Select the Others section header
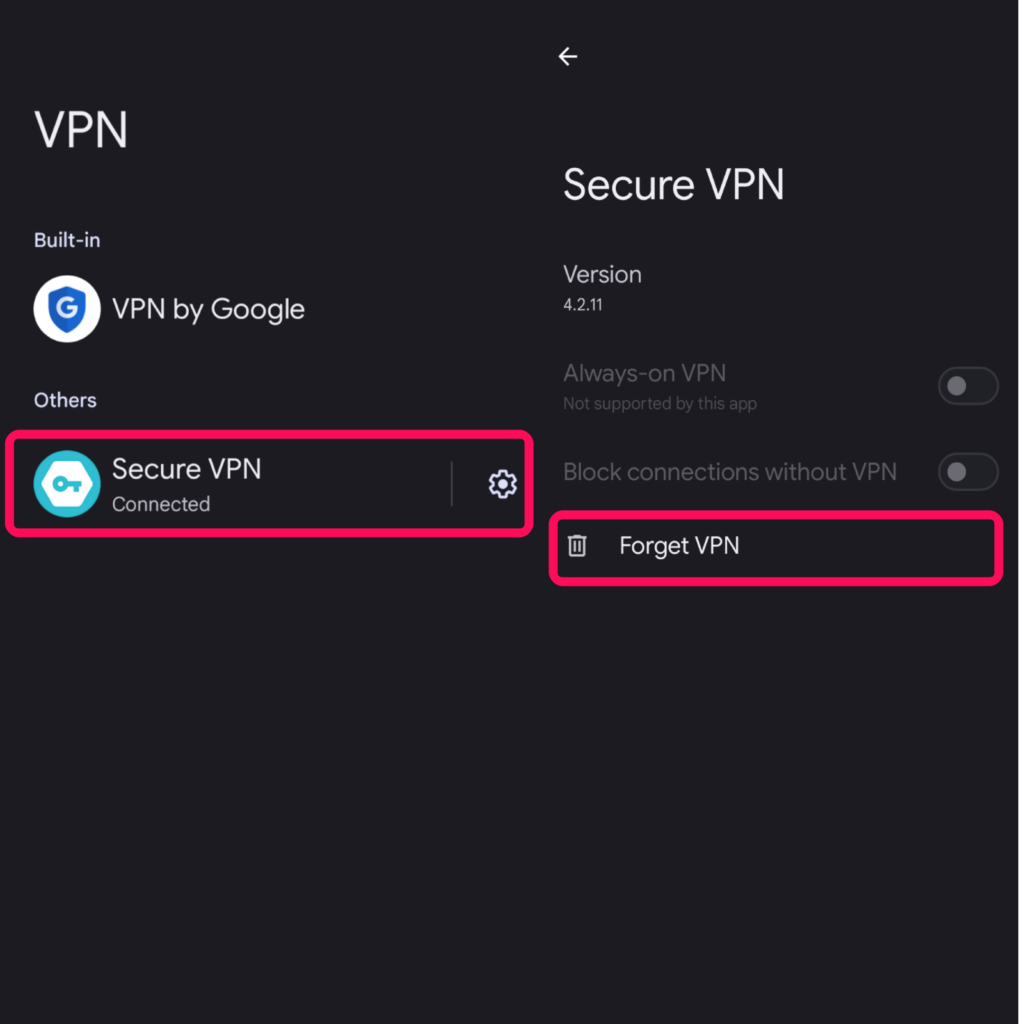This screenshot has height=1024, width=1024. pos(64,400)
